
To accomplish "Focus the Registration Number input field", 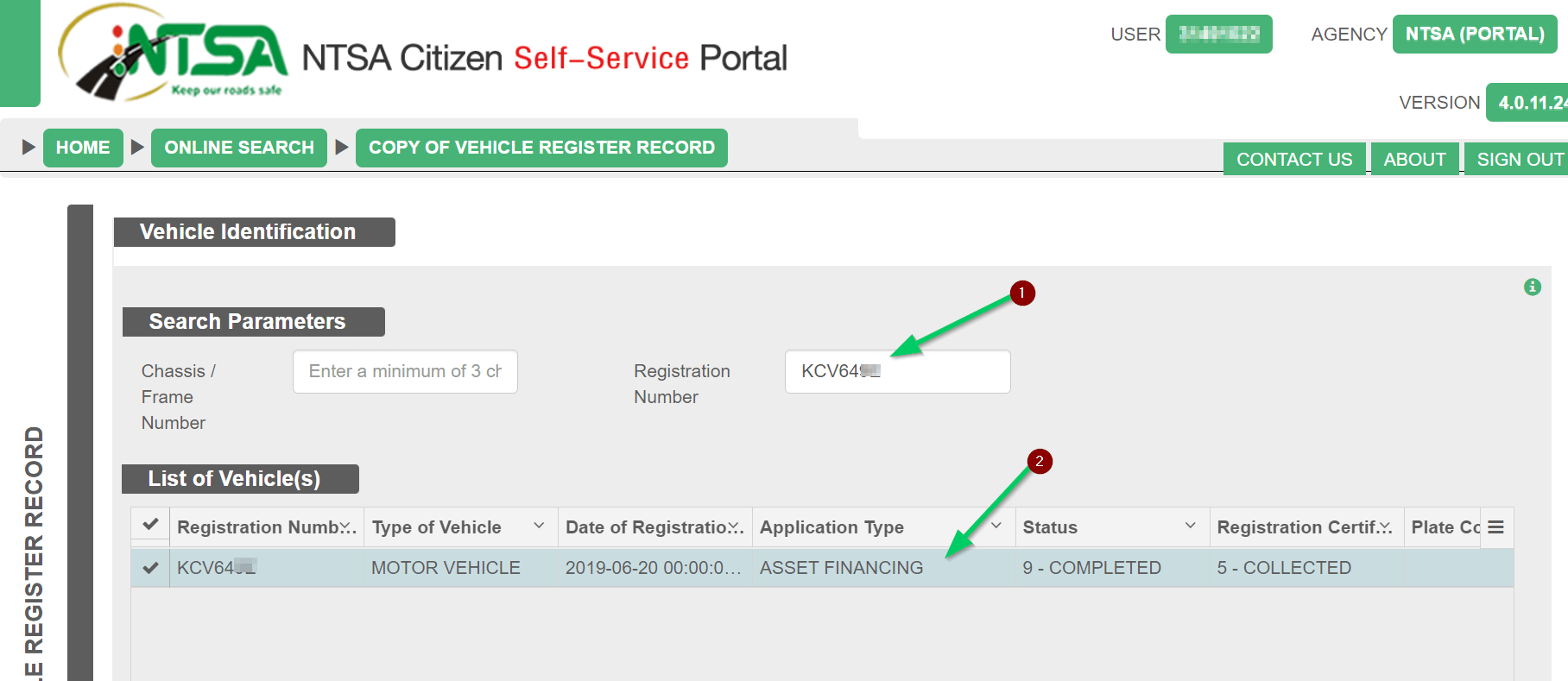I will click(x=897, y=371).
